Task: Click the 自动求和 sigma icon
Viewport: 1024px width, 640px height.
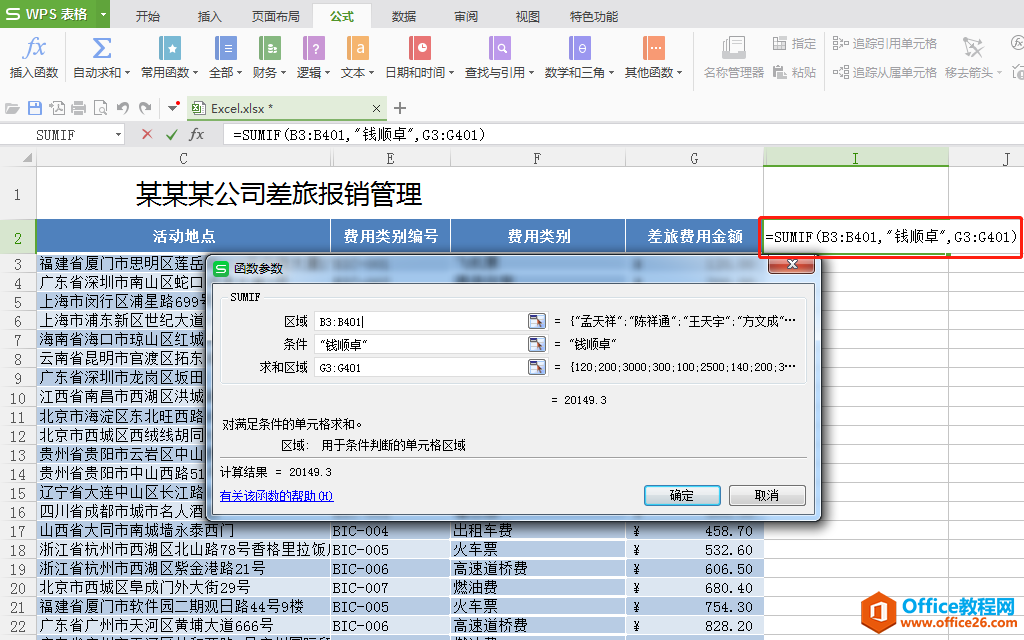Action: pyautogui.click(x=101, y=48)
